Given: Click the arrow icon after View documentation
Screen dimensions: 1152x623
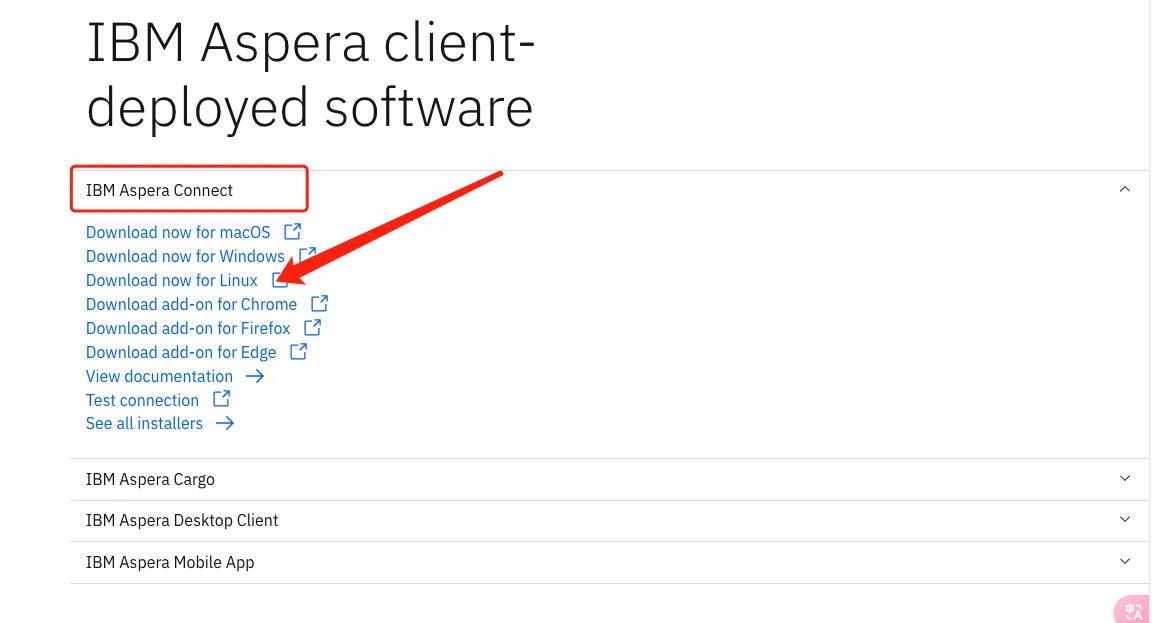Looking at the screenshot, I should (255, 376).
